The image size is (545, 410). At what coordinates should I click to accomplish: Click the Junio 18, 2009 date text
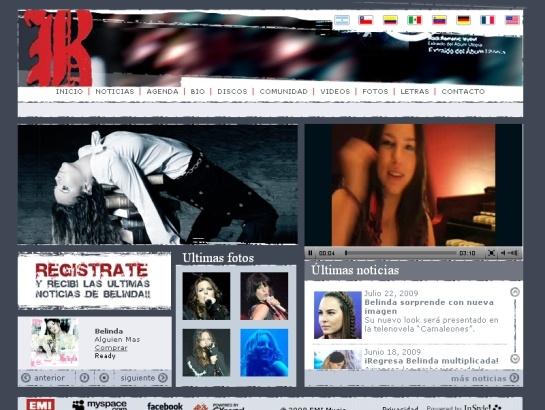(x=392, y=352)
